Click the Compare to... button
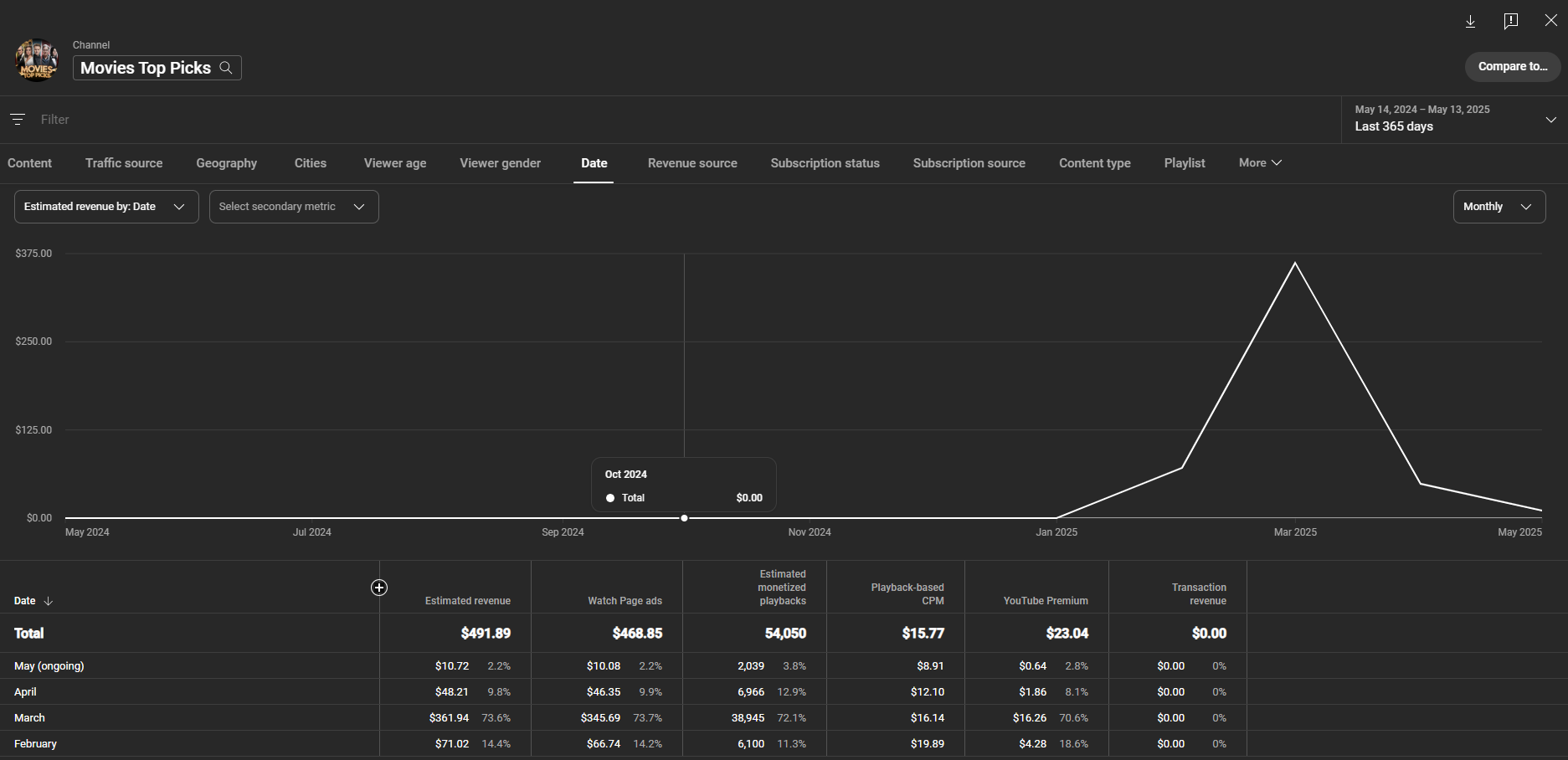Image resolution: width=1568 pixels, height=760 pixels. pos(1513,67)
